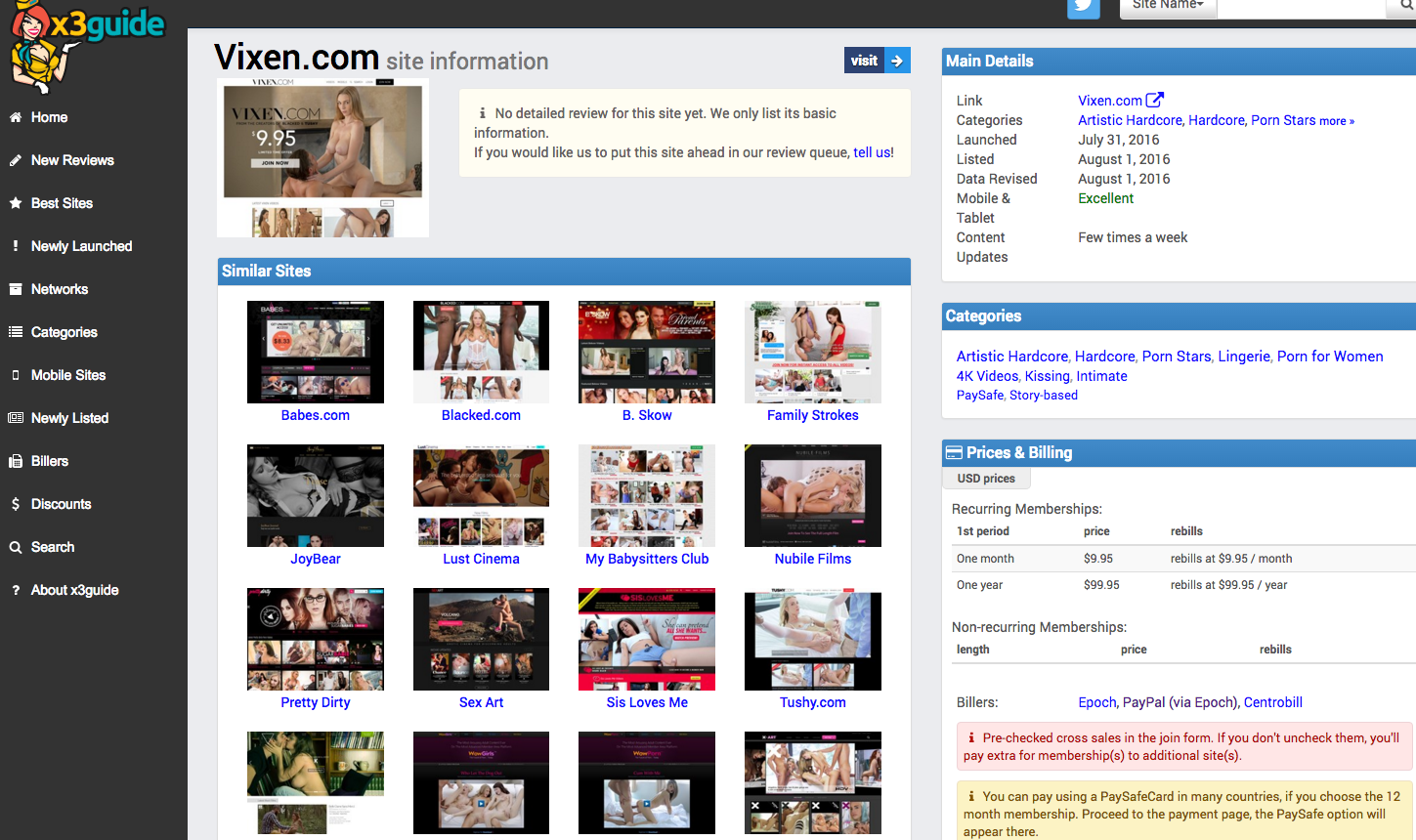Screen dimensions: 1416x840
Task: Click the list icon beside Categories
Action: click(16, 332)
